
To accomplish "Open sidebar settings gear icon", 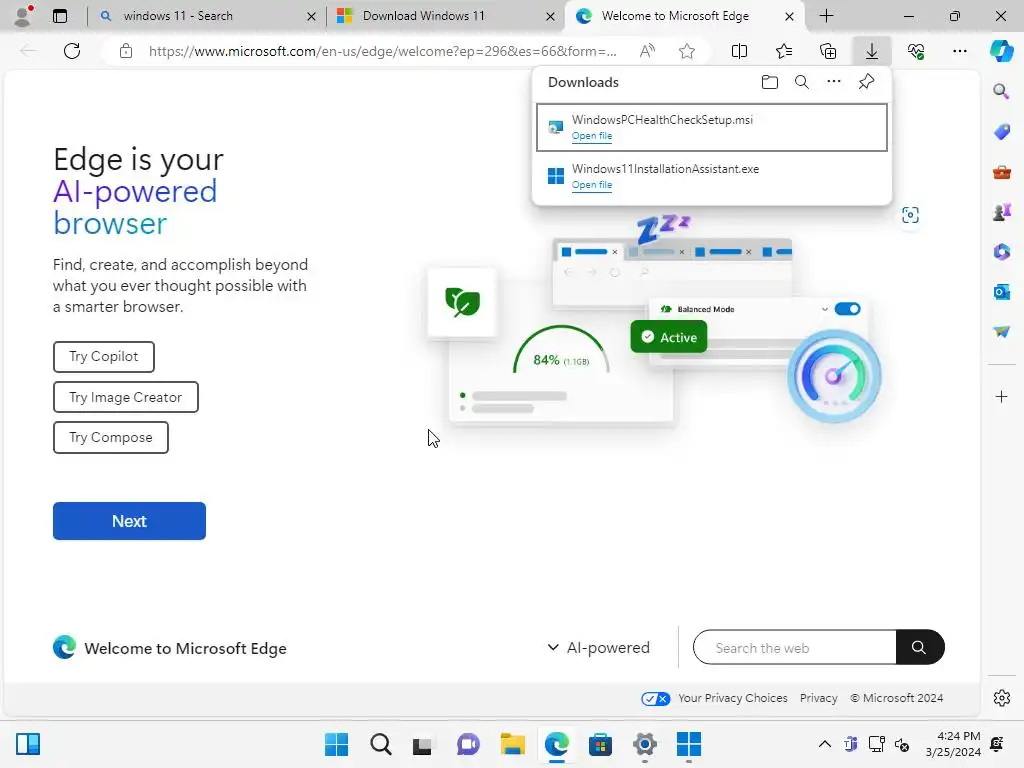I will pyautogui.click(x=1001, y=698).
